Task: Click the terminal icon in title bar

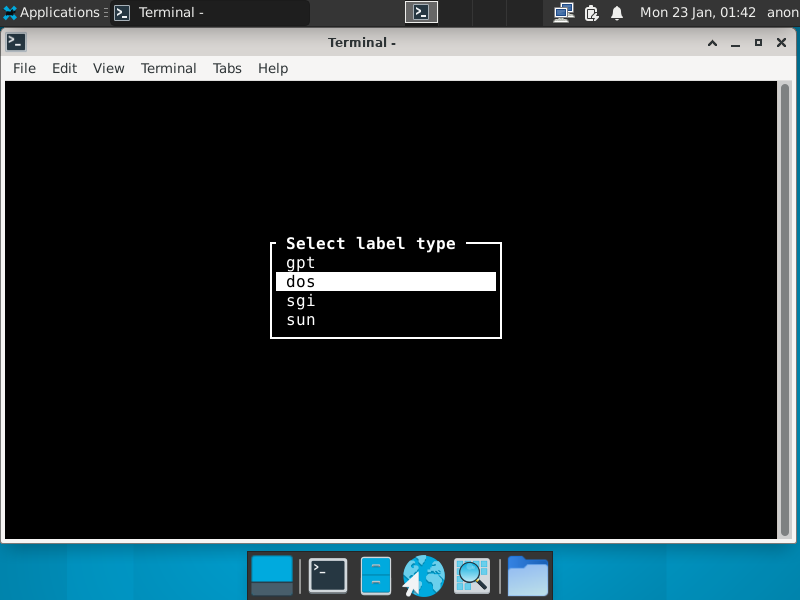Action: 16,42
